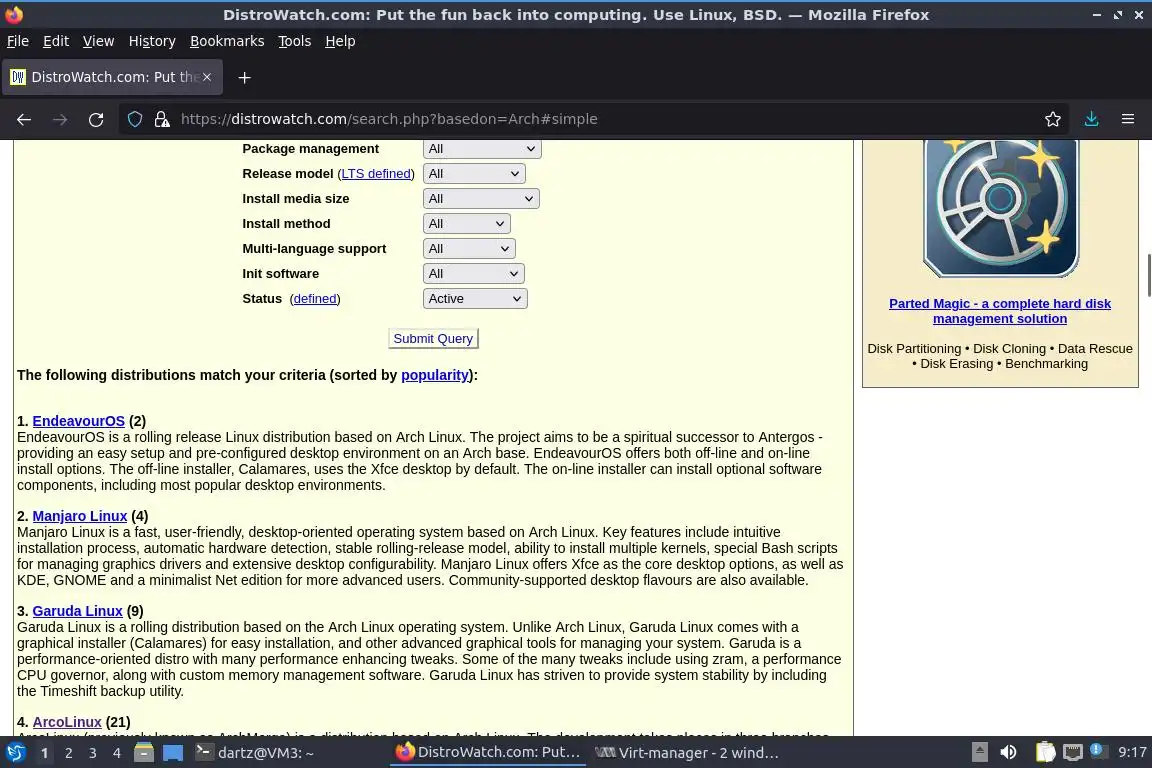The width and height of the screenshot is (1152, 768).
Task: Switch to the dartz@VM3 terminal window
Action: (x=255, y=753)
